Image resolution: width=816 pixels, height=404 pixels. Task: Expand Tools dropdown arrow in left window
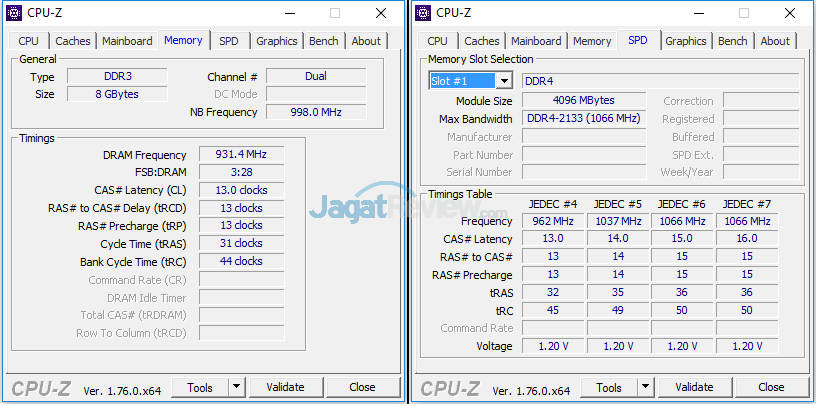pyautogui.click(x=236, y=387)
